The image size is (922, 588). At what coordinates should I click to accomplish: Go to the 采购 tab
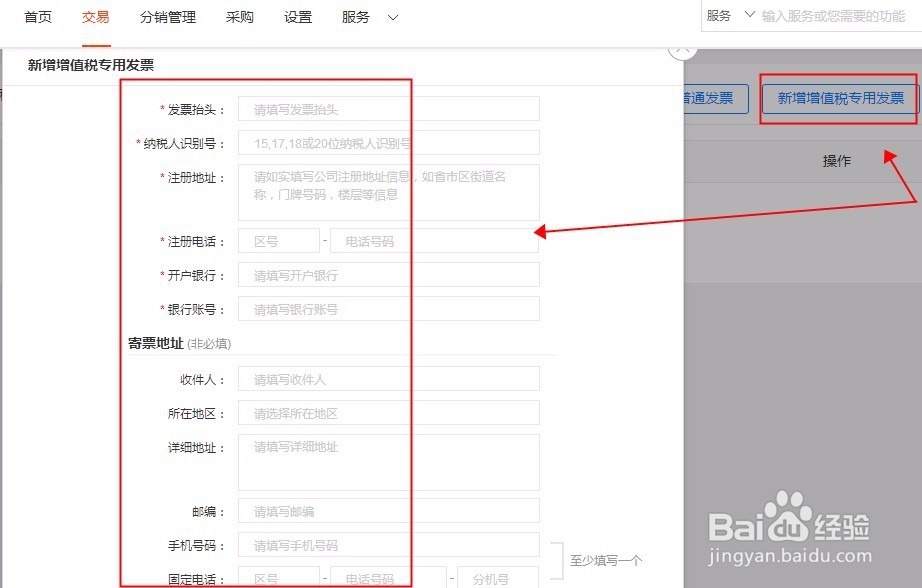pyautogui.click(x=239, y=18)
